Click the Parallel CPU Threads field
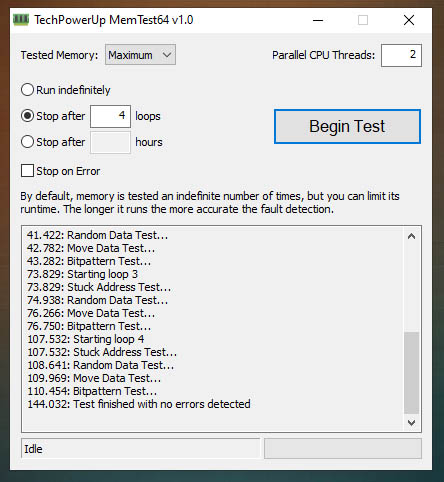This screenshot has height=482, width=444. (401, 55)
